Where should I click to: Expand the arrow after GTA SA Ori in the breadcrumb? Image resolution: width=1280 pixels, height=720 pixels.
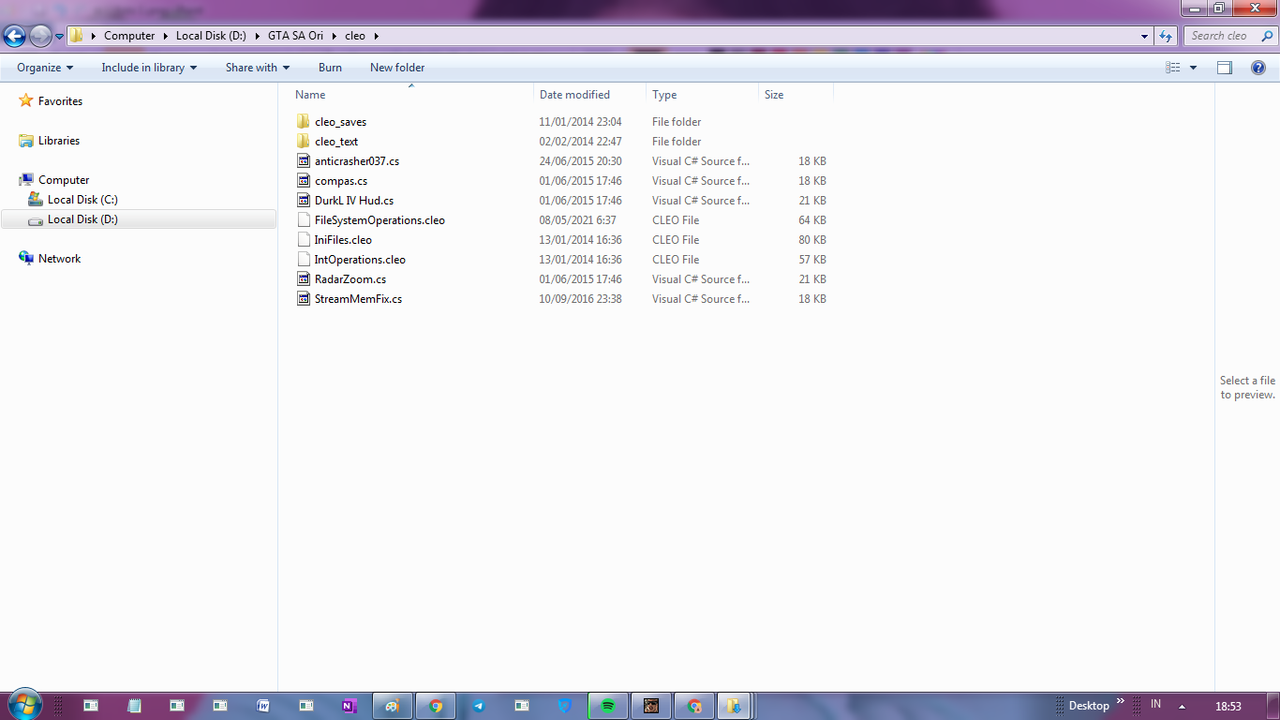pos(334,36)
